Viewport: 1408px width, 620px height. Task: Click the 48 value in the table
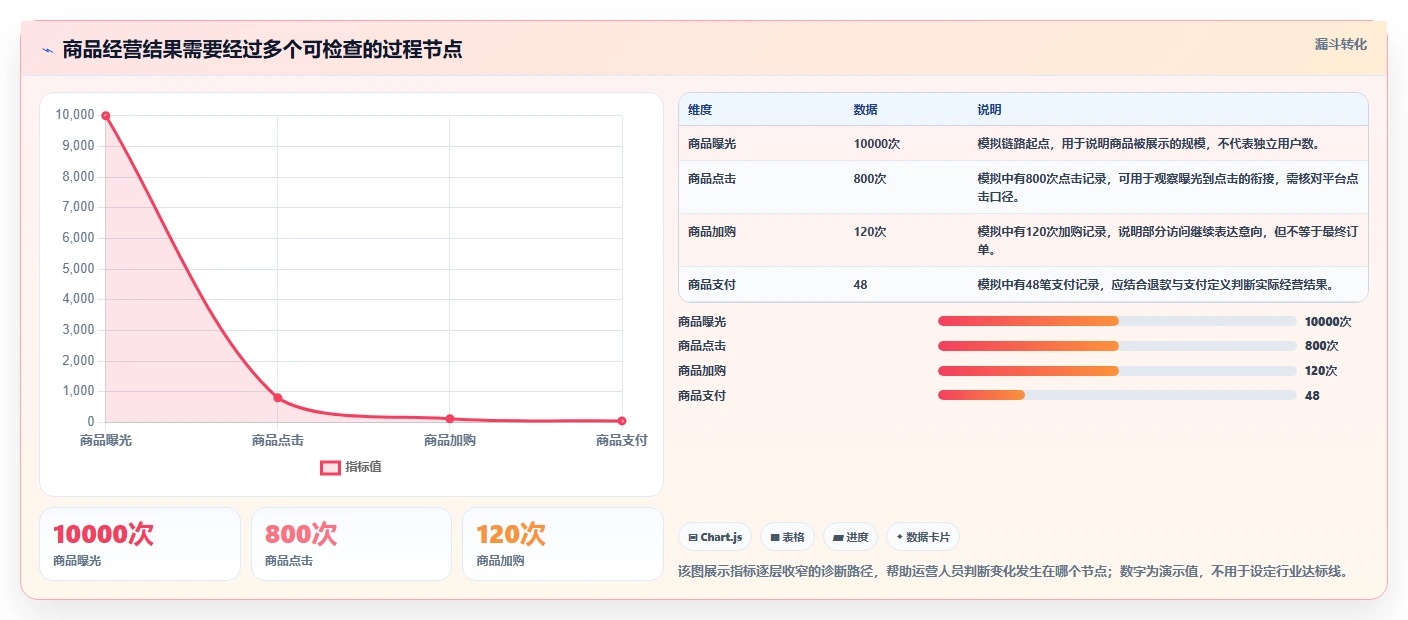tap(860, 285)
